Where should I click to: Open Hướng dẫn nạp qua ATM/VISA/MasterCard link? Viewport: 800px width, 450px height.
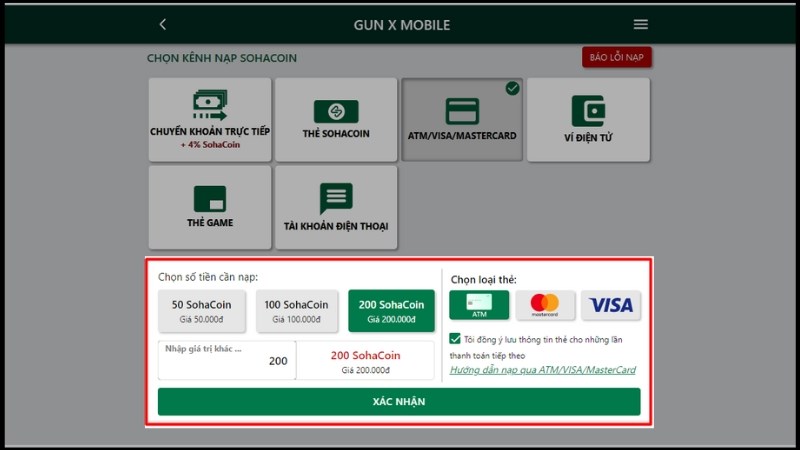542,370
